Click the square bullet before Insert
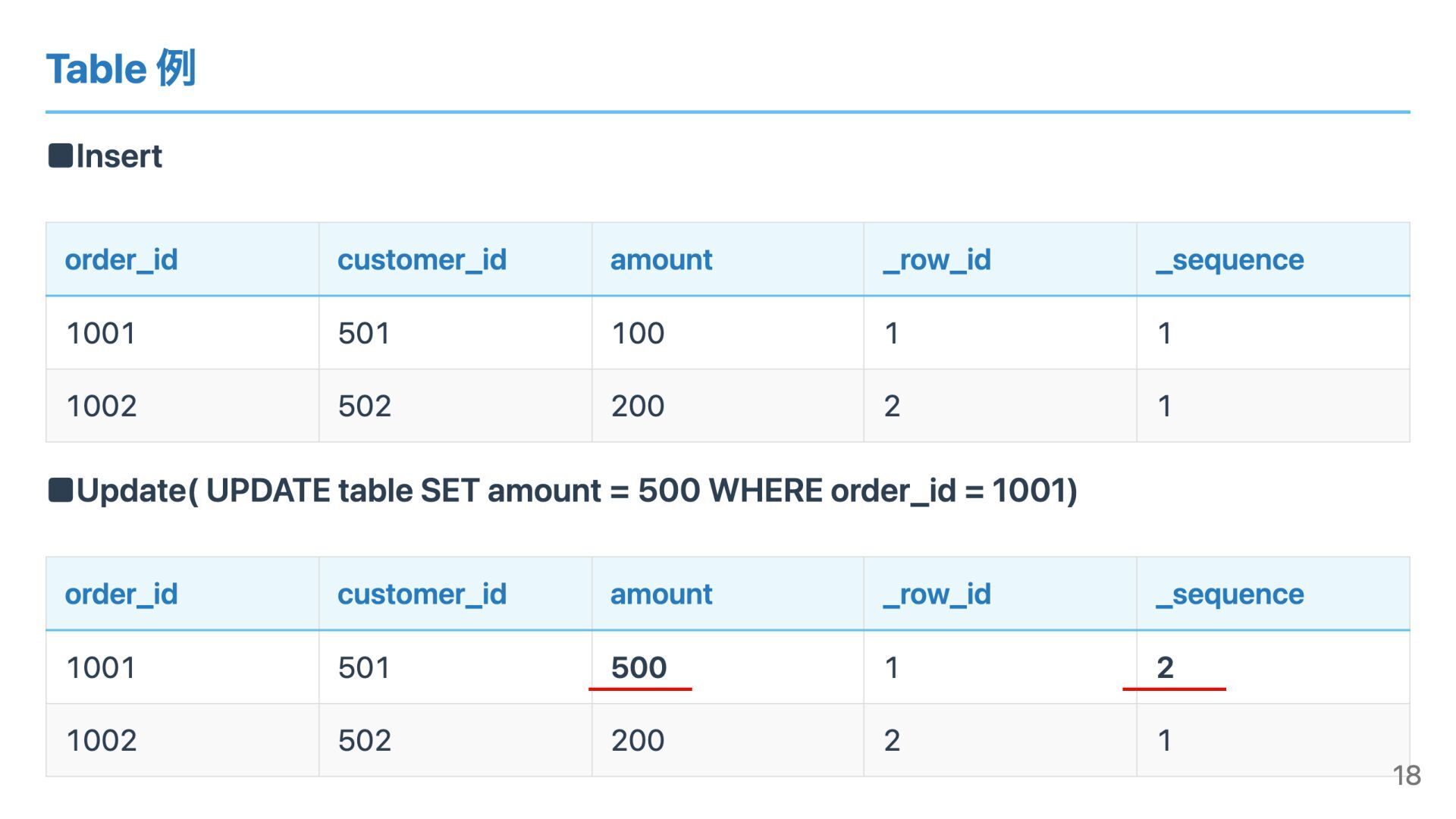The height and width of the screenshot is (819, 1456). [60, 155]
